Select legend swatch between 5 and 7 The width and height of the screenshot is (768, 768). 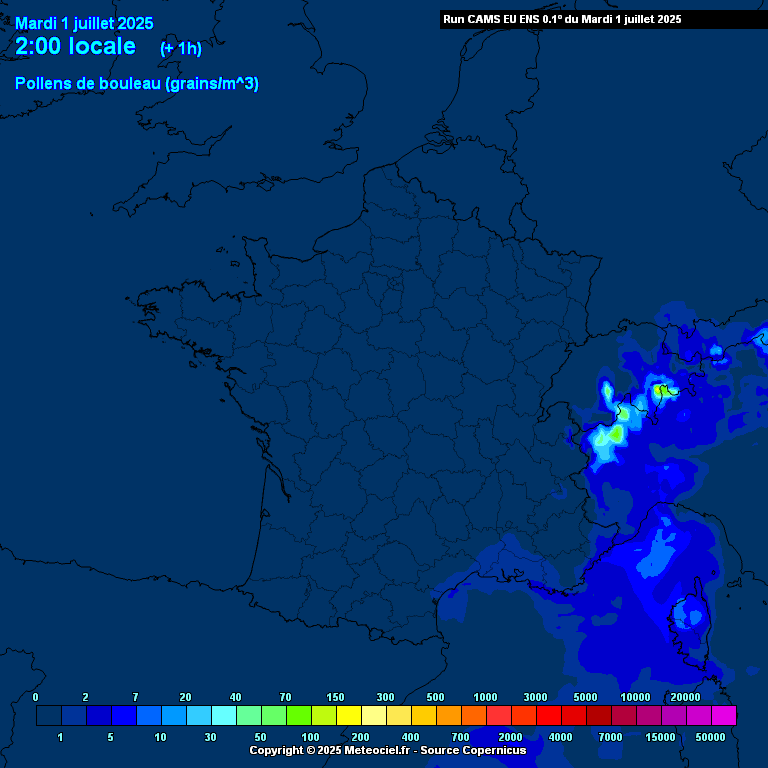(x=124, y=715)
